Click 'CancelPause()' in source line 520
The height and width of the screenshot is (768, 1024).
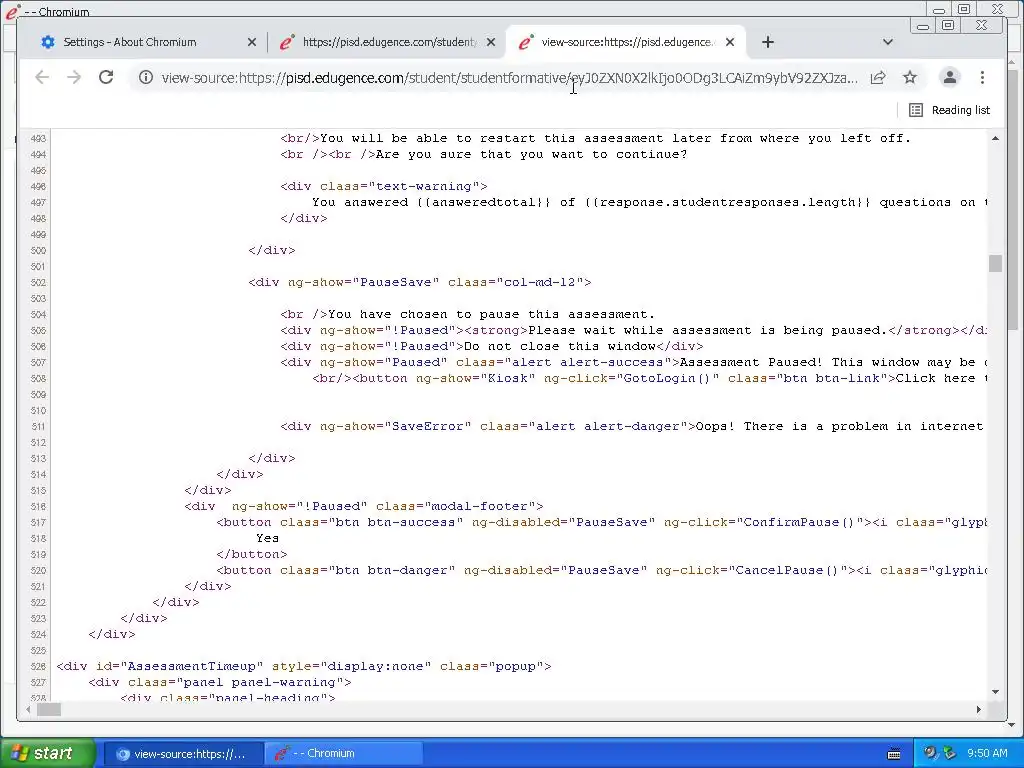click(786, 571)
